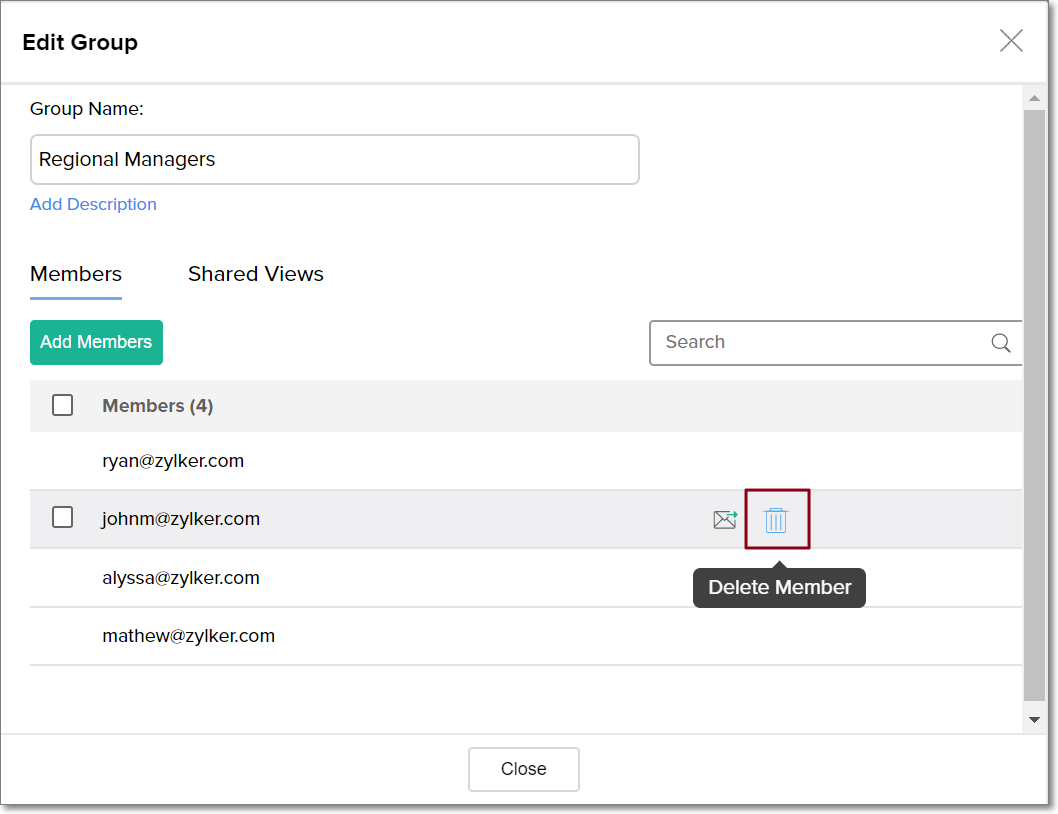Click the scrollbar up arrow
This screenshot has width=1058, height=814.
[1034, 98]
